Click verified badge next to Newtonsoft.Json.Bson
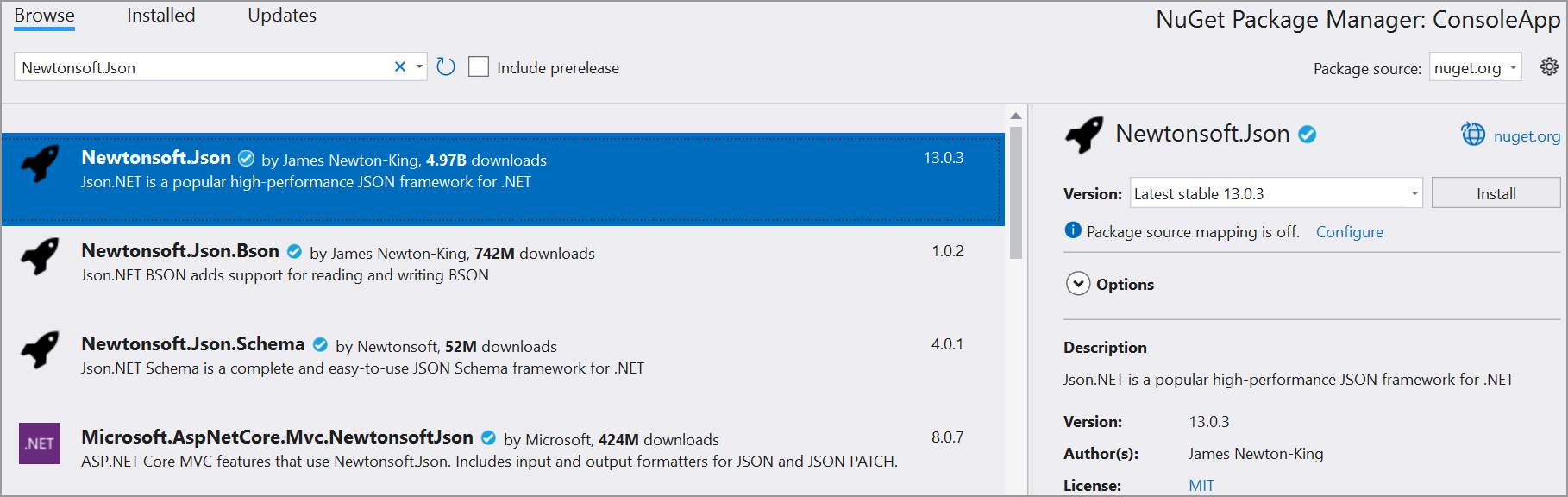 coord(294,251)
